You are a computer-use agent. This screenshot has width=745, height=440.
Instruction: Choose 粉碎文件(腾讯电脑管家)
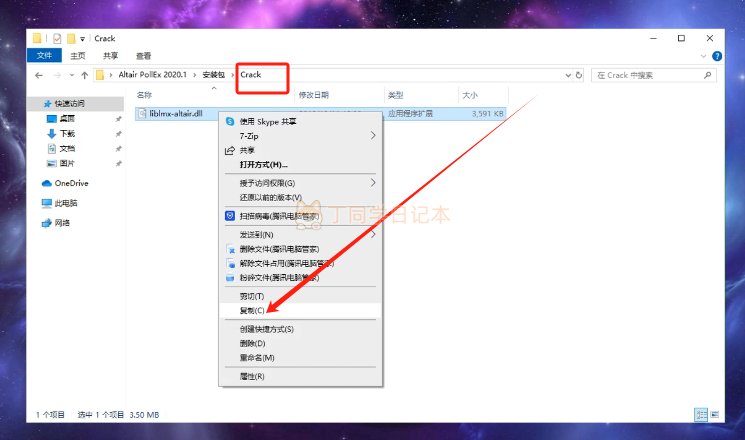point(301,277)
